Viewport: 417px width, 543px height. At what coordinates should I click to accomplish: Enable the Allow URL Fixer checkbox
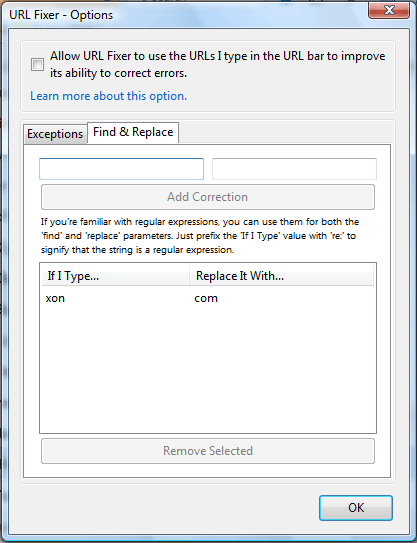coord(37,64)
